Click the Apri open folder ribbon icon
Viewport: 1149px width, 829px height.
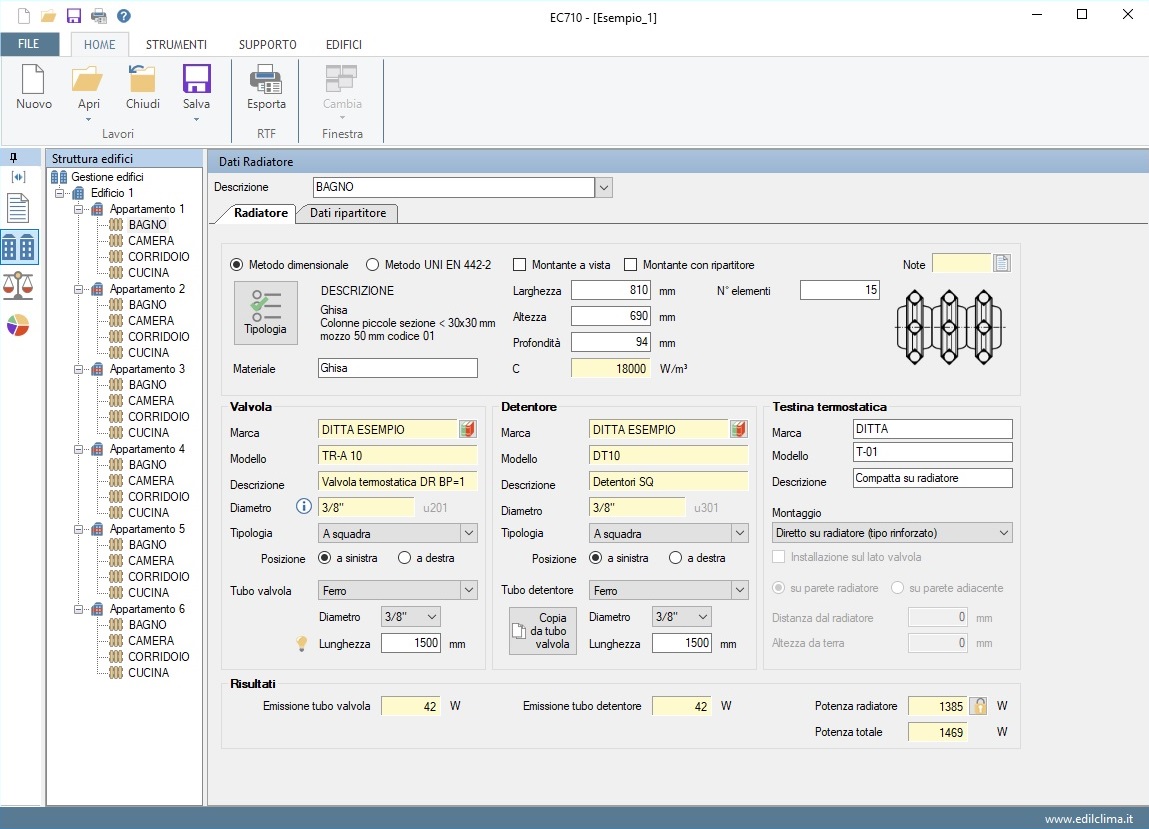[x=88, y=79]
